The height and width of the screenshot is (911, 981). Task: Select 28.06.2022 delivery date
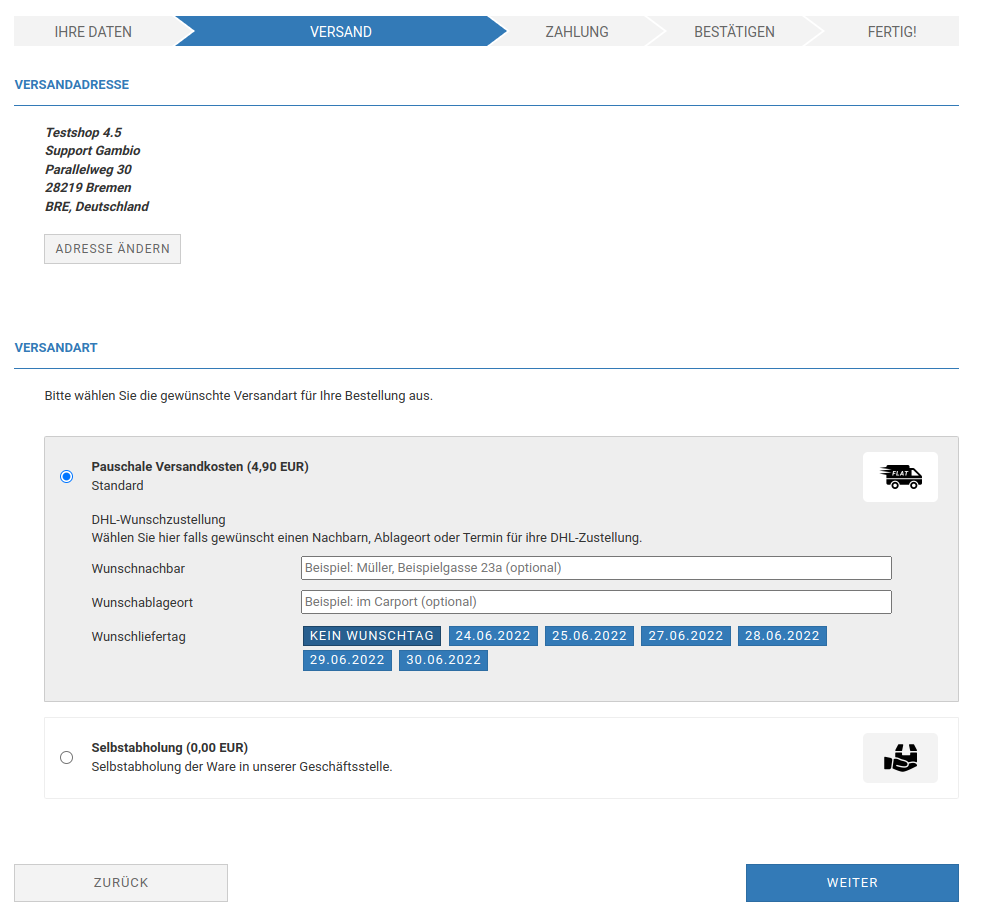pyautogui.click(x=781, y=636)
